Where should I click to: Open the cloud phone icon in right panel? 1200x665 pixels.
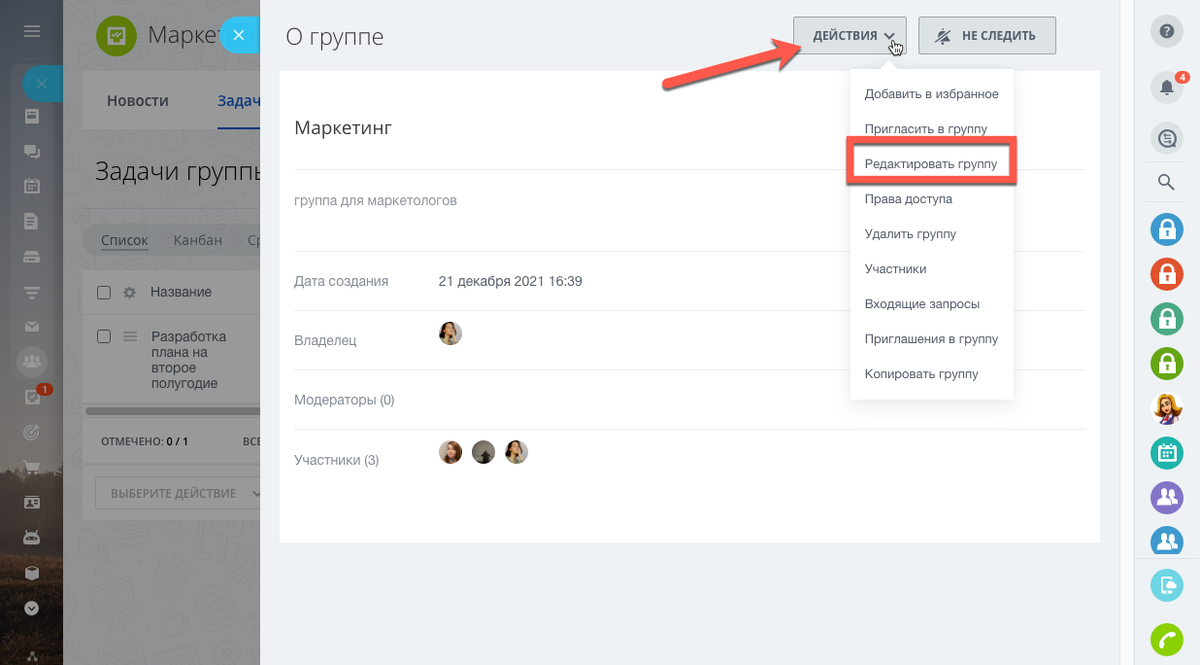coord(1166,584)
